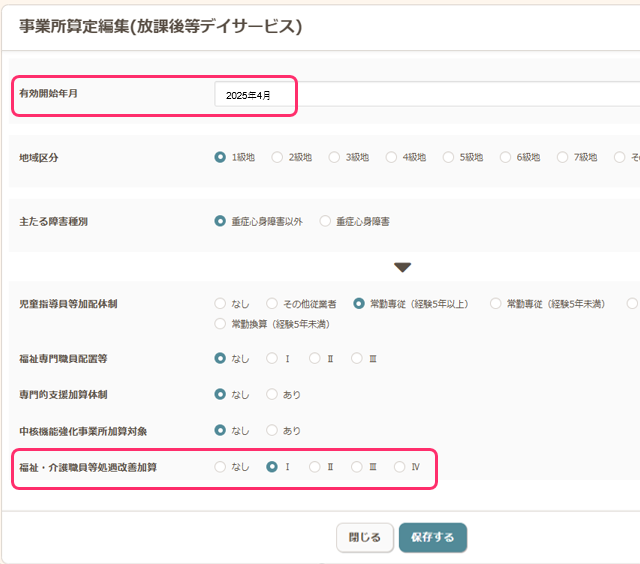Select 重症心身障害 as main disability type
The width and height of the screenshot is (640, 564).
click(x=325, y=221)
